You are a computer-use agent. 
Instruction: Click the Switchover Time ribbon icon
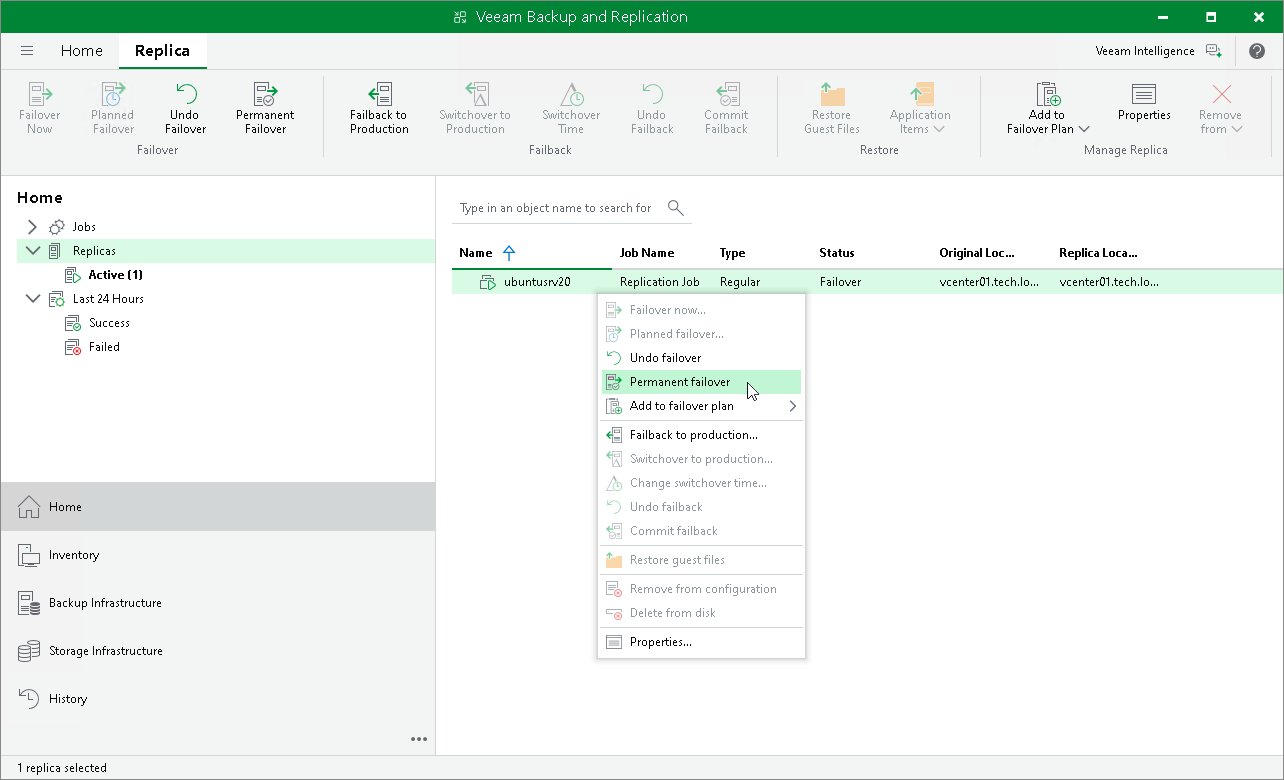571,108
